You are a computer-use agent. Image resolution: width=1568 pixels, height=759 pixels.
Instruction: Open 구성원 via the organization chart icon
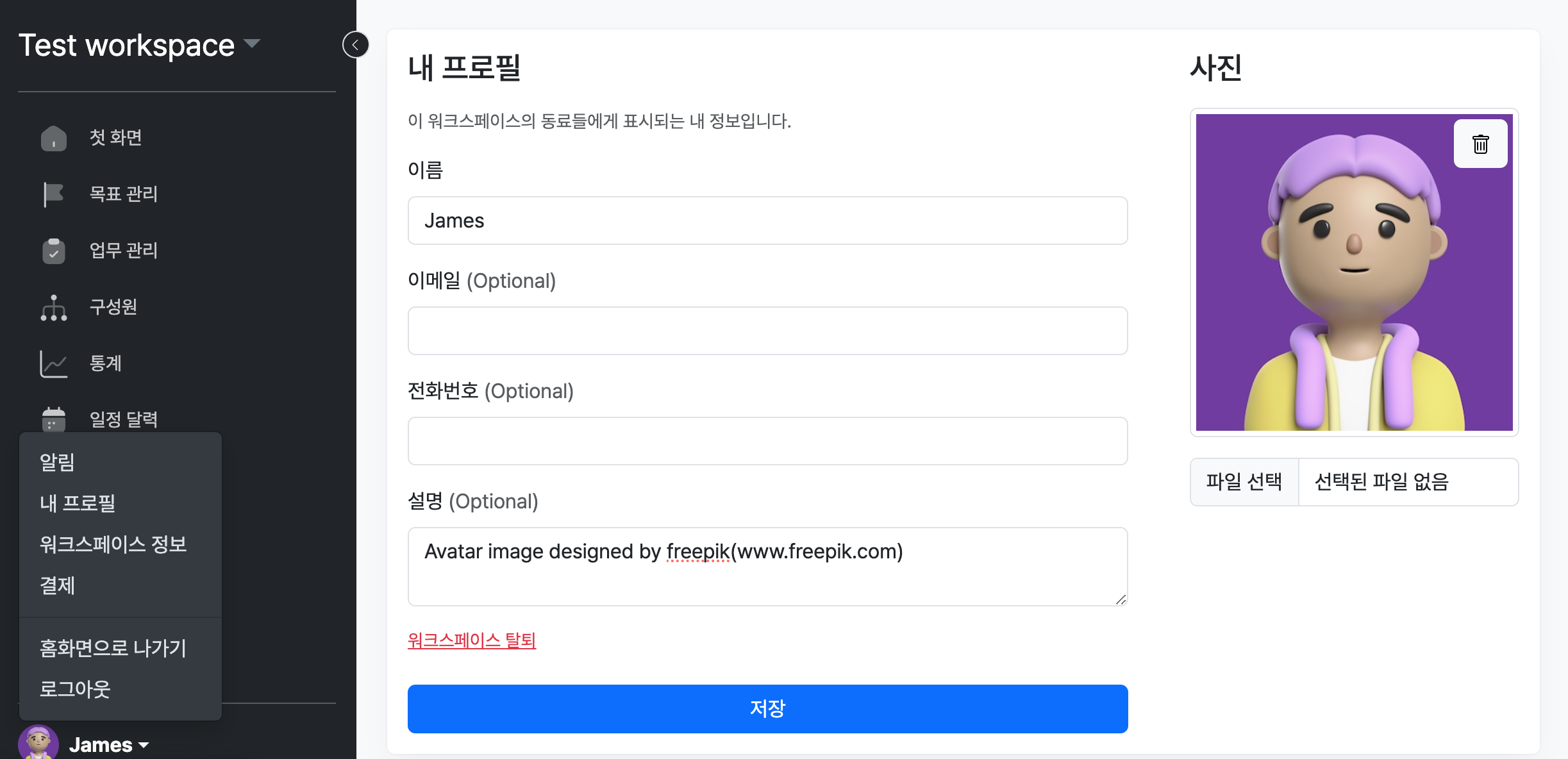coord(54,307)
